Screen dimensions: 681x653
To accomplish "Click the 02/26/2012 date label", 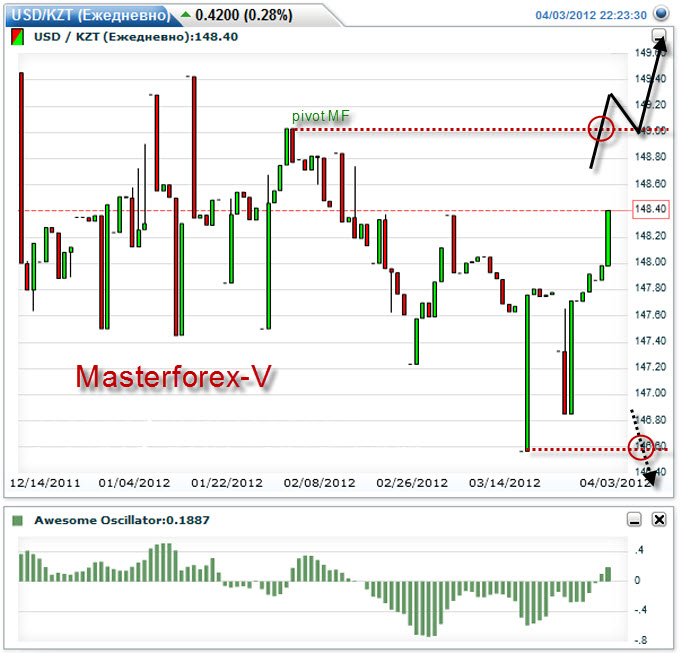I will (412, 483).
